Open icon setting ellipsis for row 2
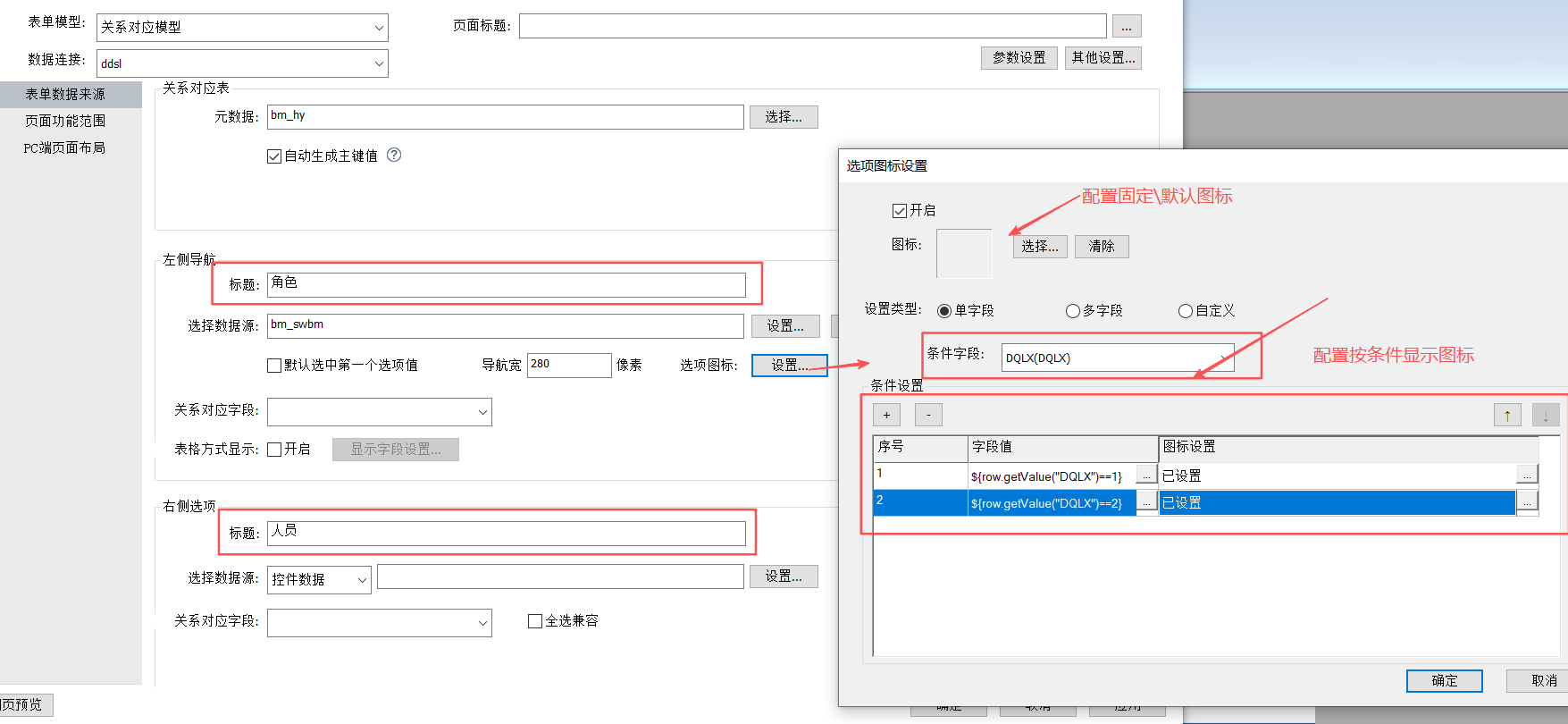Screen dimensions: 1568x724 click(x=1528, y=502)
